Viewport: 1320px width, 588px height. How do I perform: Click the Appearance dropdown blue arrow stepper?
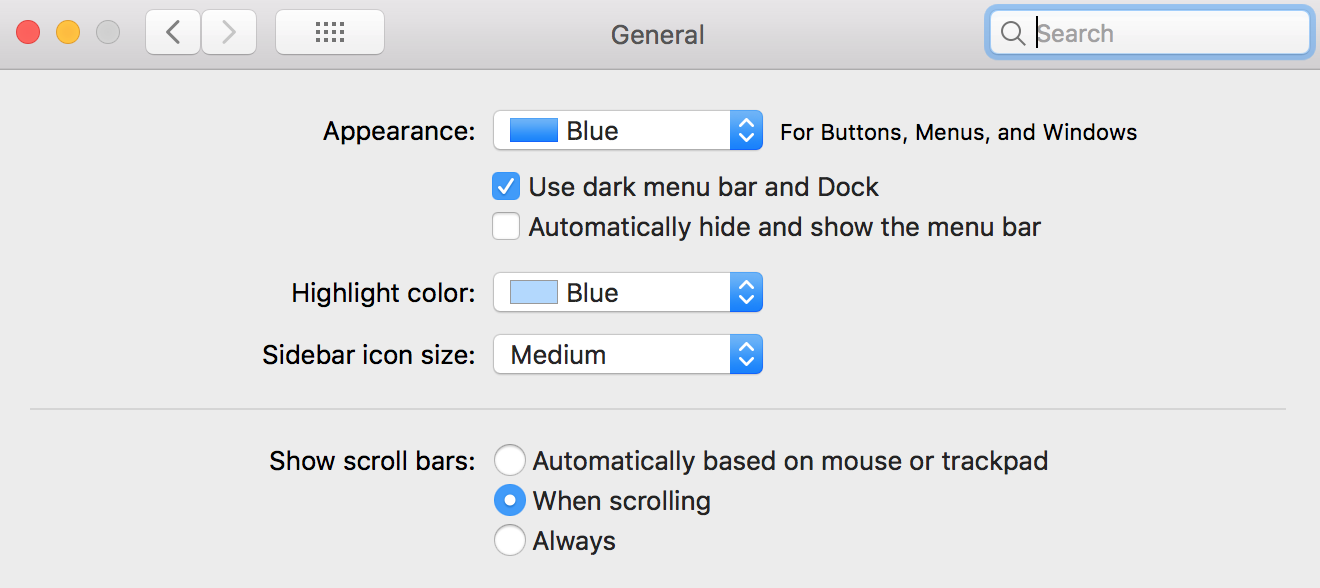point(746,131)
